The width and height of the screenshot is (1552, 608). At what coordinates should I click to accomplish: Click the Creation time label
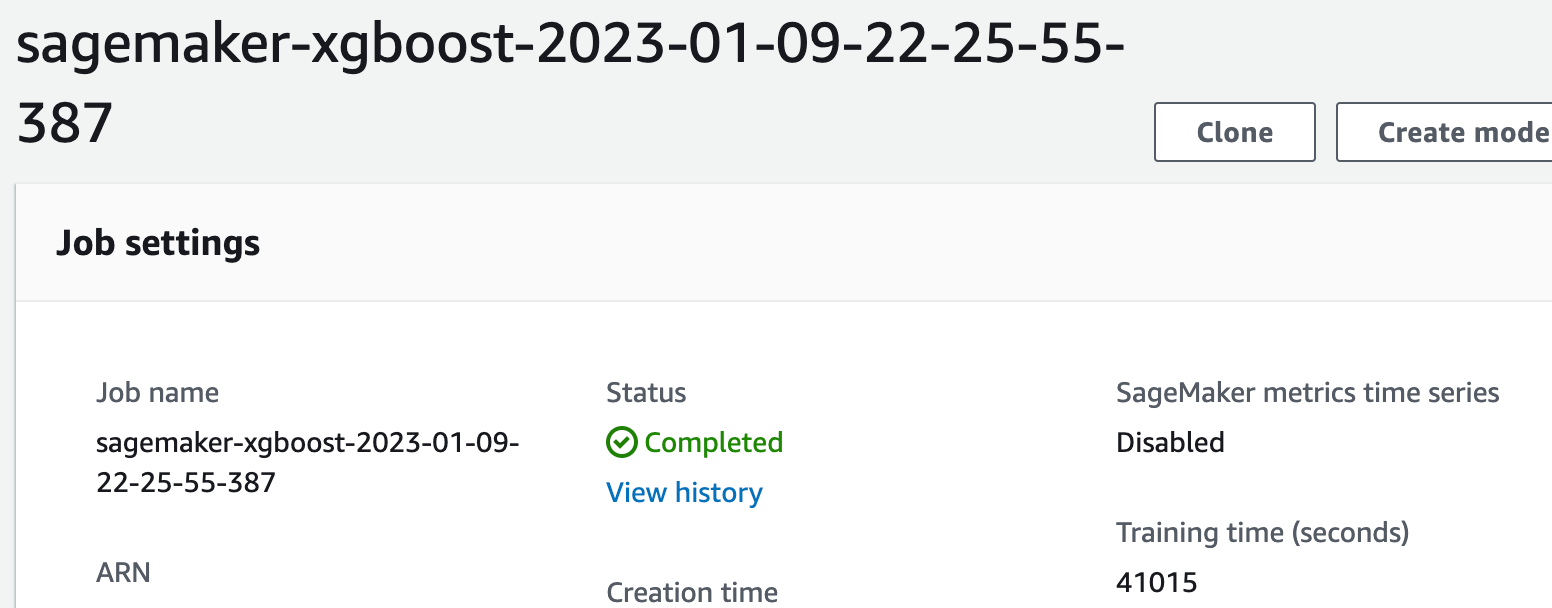tap(692, 592)
